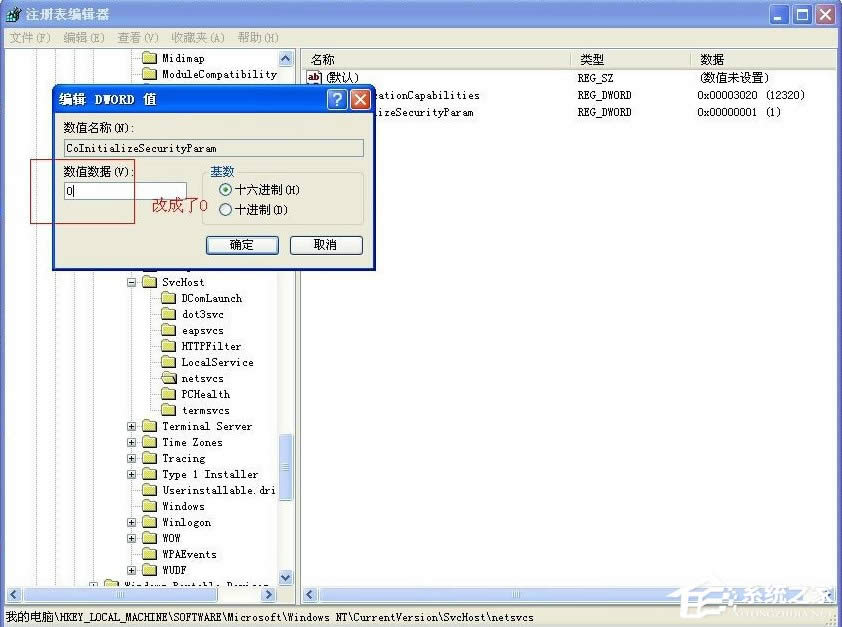Viewport: 842px width, 627px height.
Task: Expand the Terminal Server tree node
Action: (133, 426)
